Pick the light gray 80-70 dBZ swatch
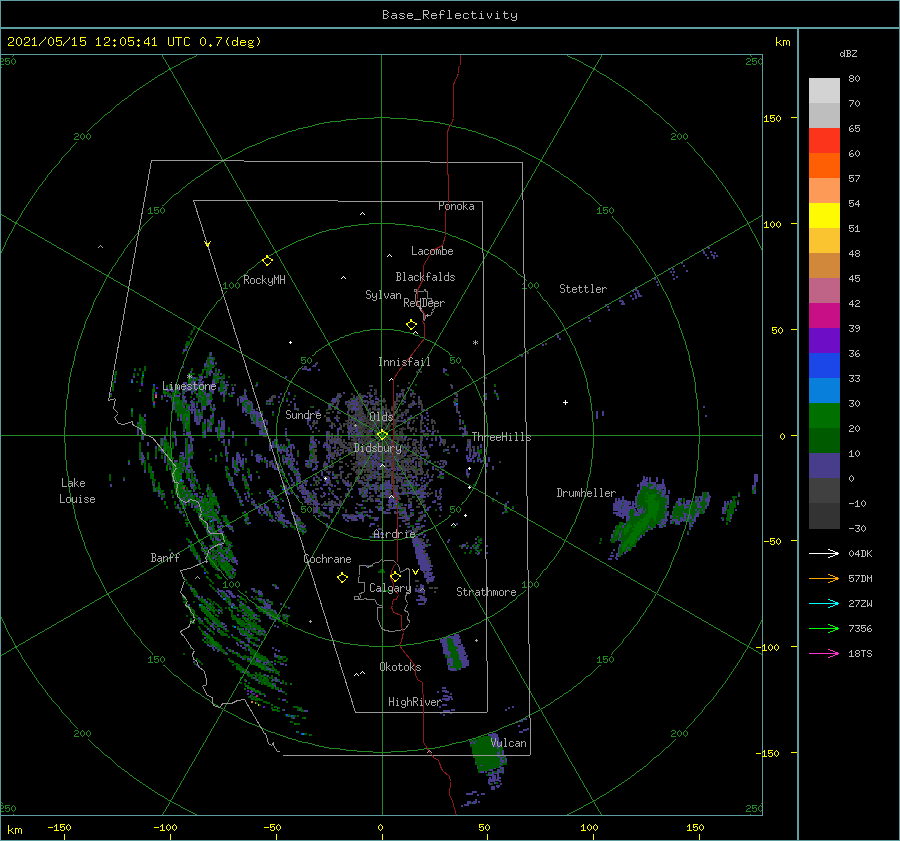This screenshot has width=900, height=841. [x=824, y=91]
